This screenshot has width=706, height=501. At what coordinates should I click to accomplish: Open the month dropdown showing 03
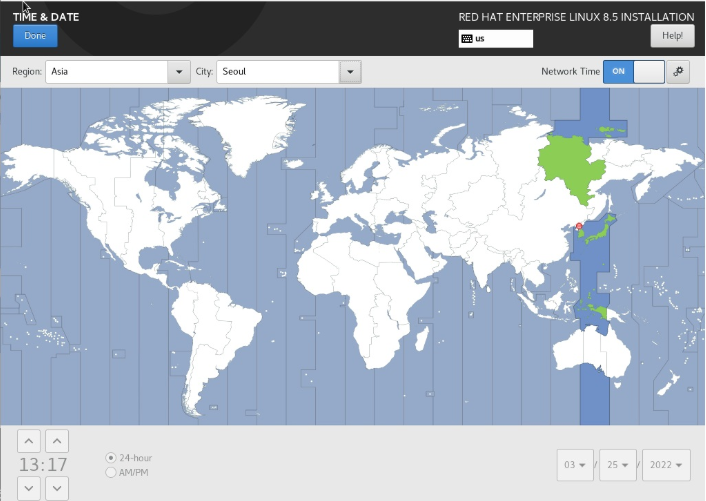pos(575,465)
